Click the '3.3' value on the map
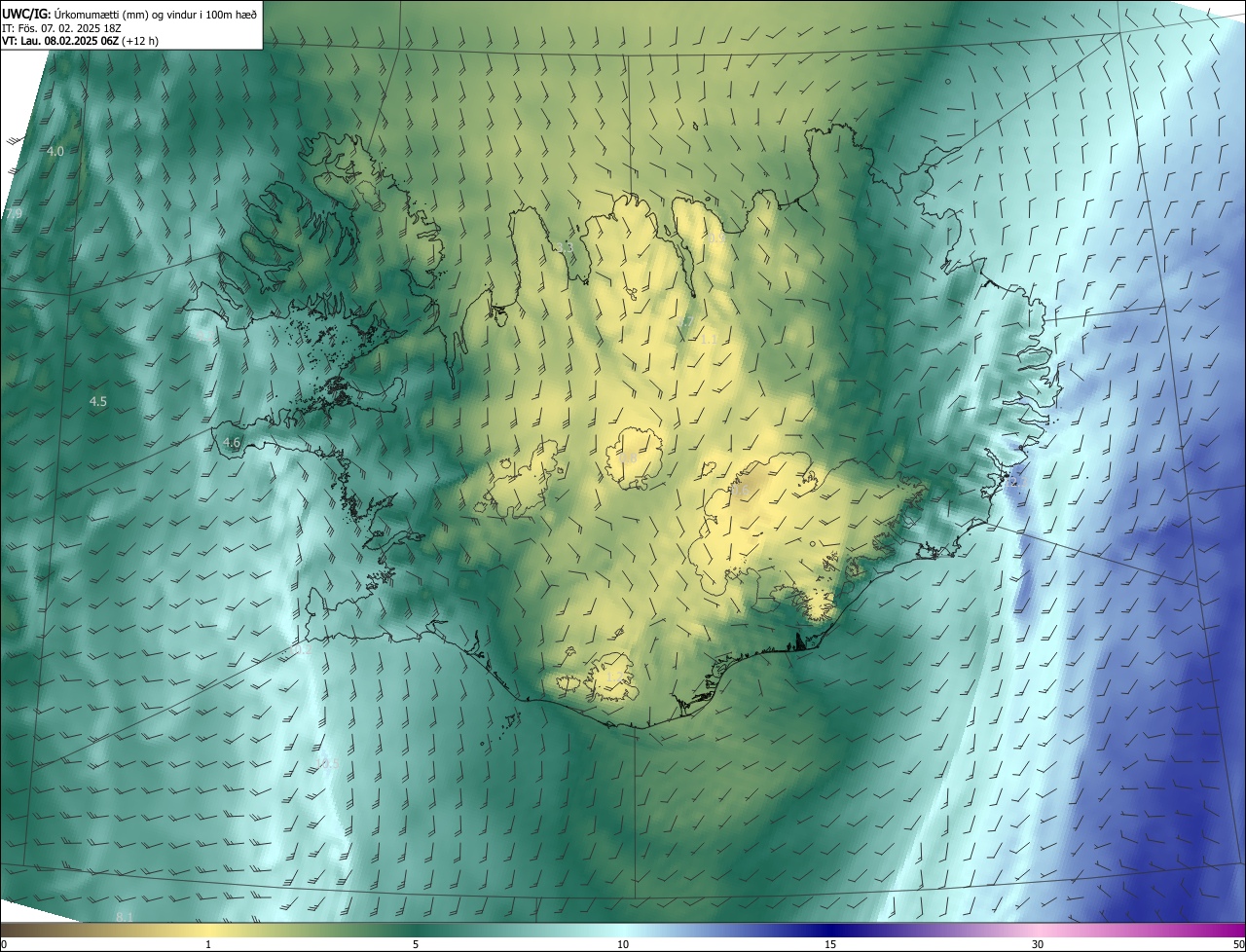The height and width of the screenshot is (952, 1246). tap(565, 247)
